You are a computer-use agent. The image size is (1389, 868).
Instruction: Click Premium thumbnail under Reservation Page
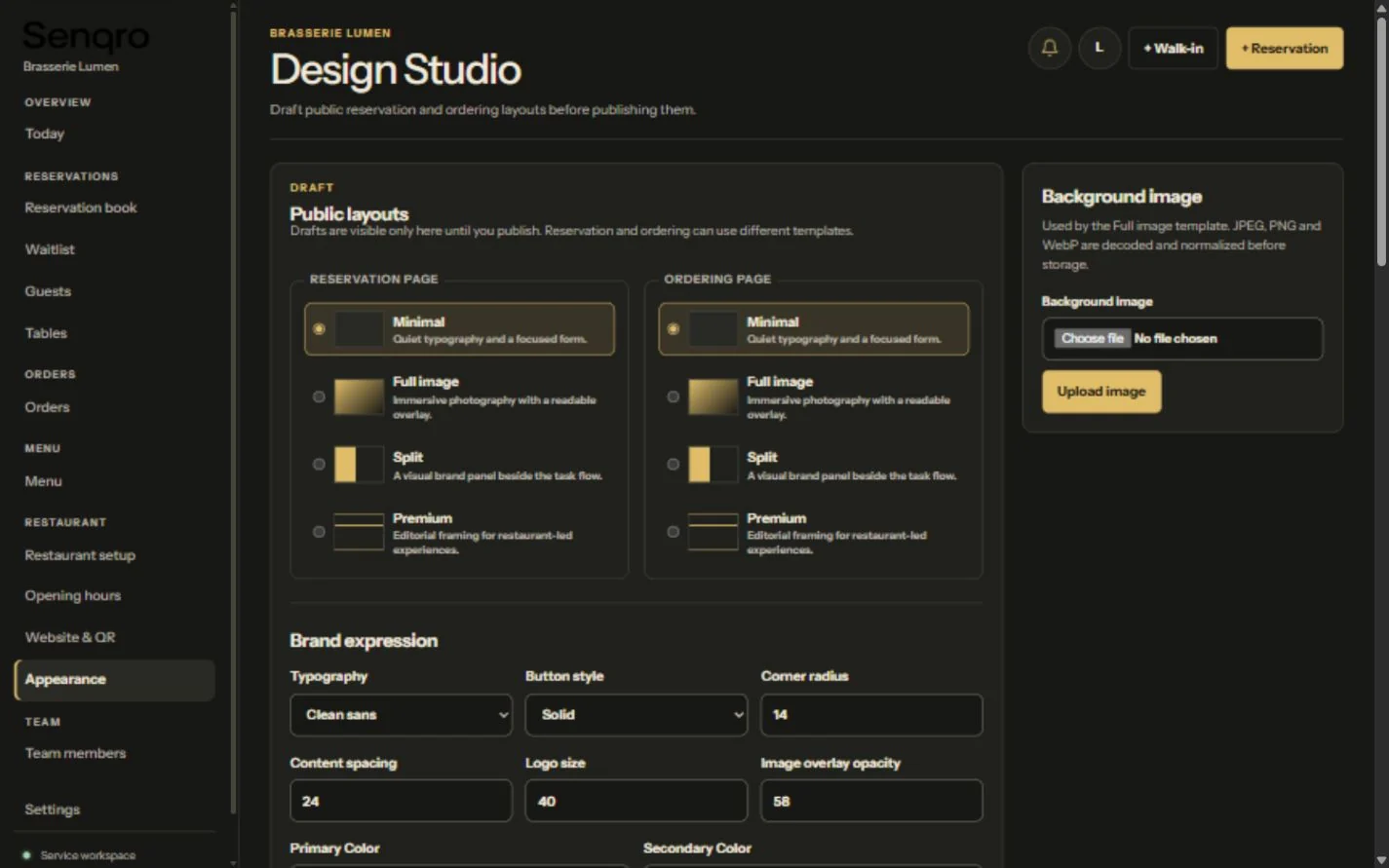tap(359, 532)
